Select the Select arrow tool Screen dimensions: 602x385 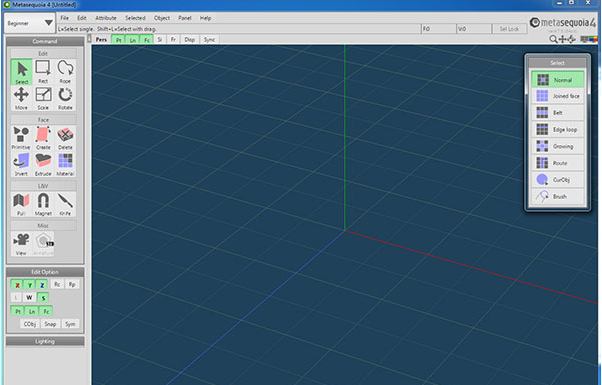point(22,72)
